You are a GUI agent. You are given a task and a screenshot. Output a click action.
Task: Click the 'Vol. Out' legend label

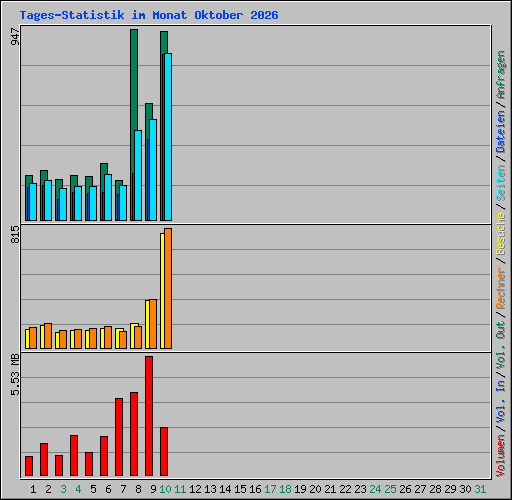pyautogui.click(x=501, y=345)
